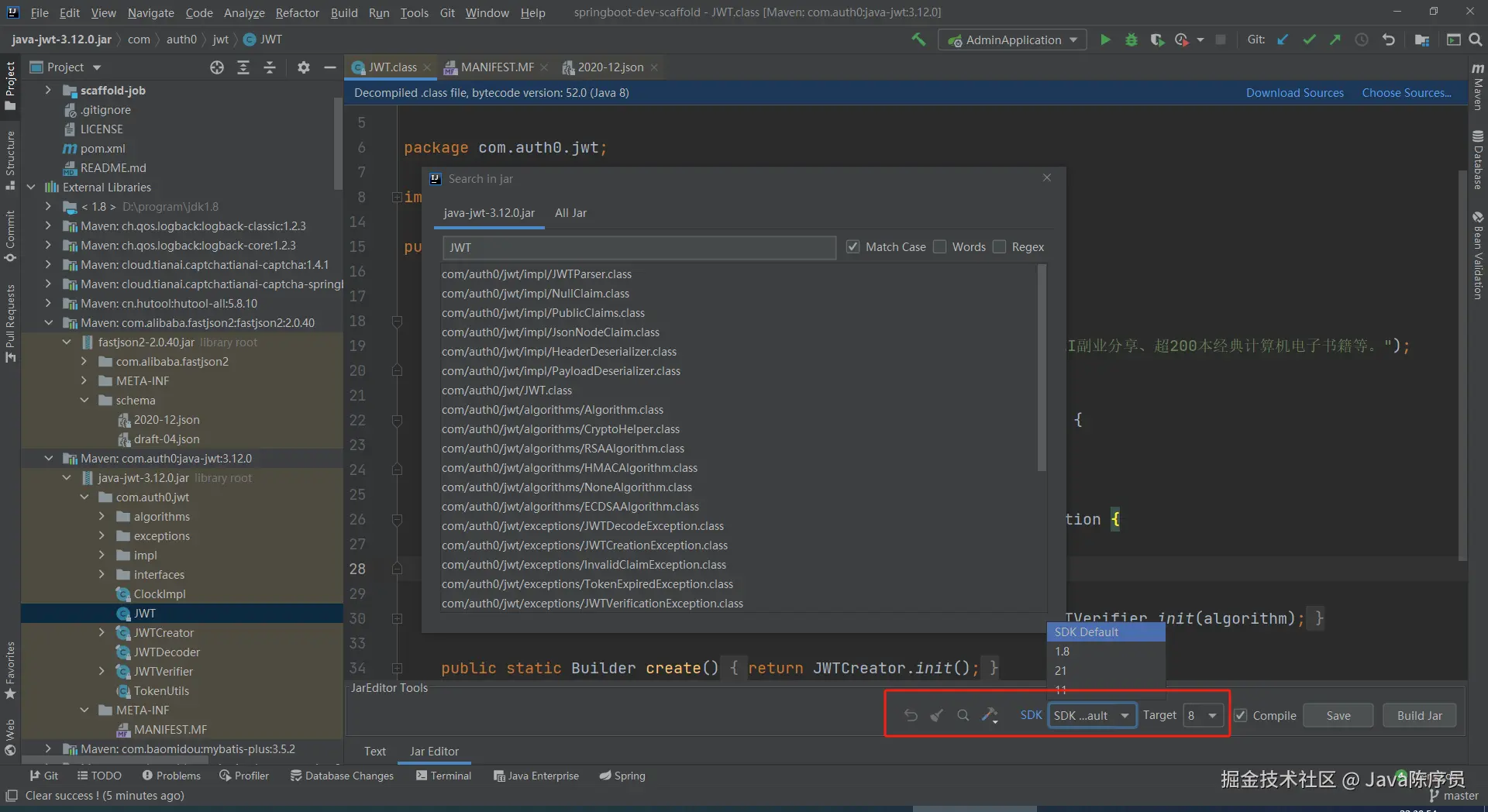Click the JarEditor undo arrow icon
Screen dimensions: 1488x812
coord(911,715)
